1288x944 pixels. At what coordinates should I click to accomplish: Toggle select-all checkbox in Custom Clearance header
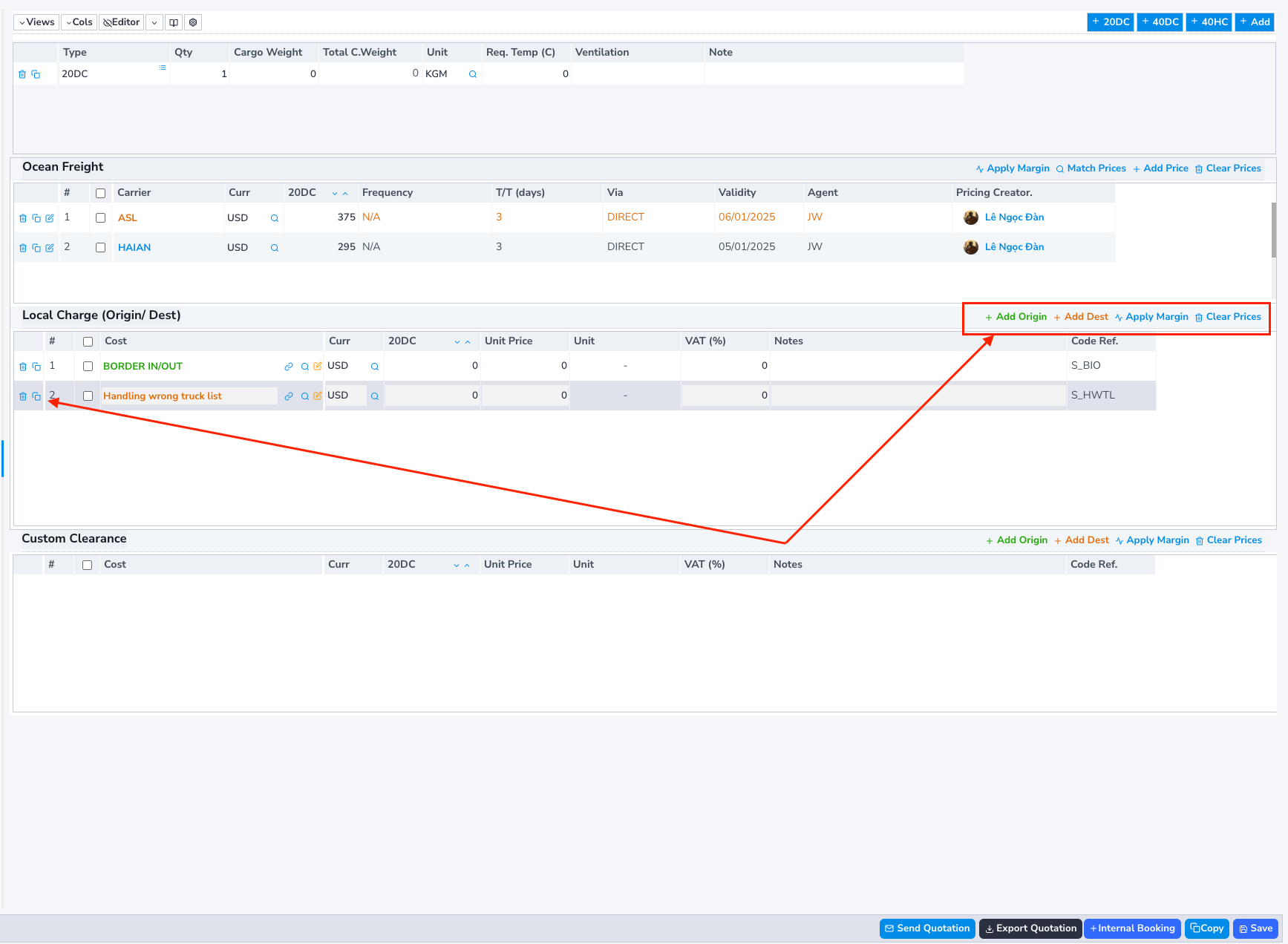88,566
